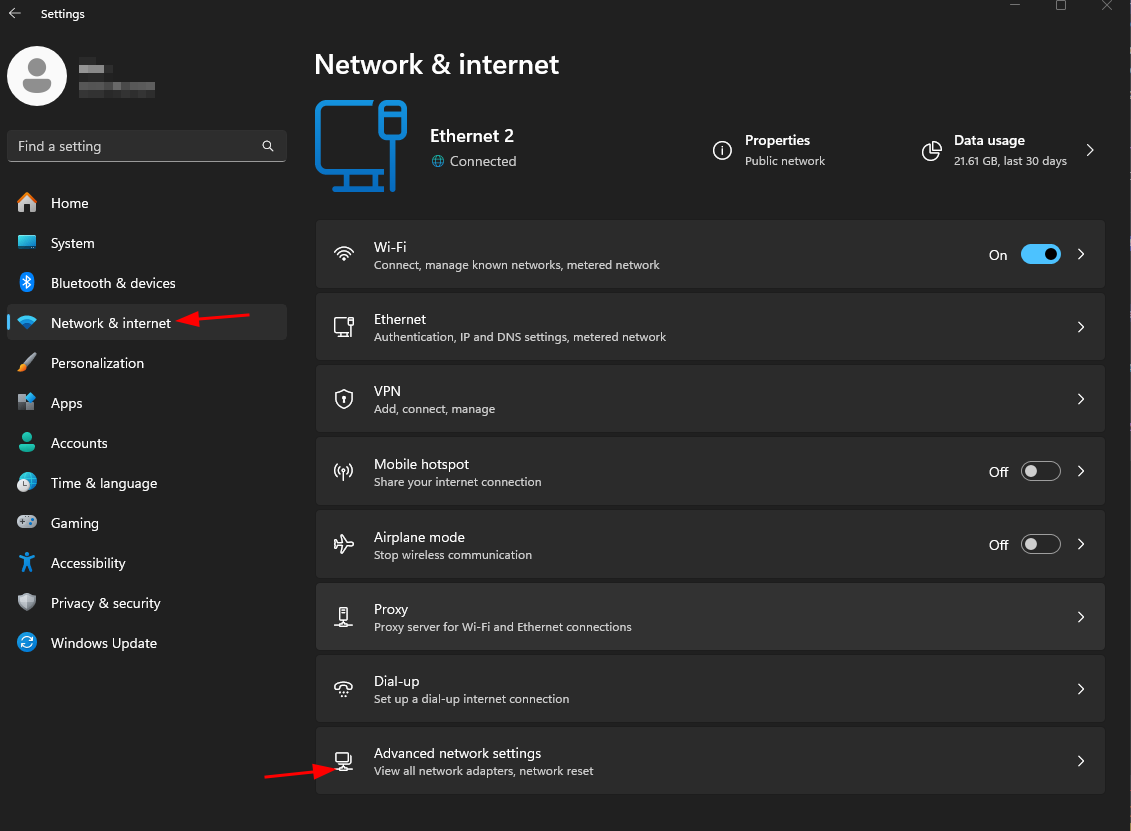Click the Proxy server icon
The image size is (1131, 831).
(x=344, y=617)
